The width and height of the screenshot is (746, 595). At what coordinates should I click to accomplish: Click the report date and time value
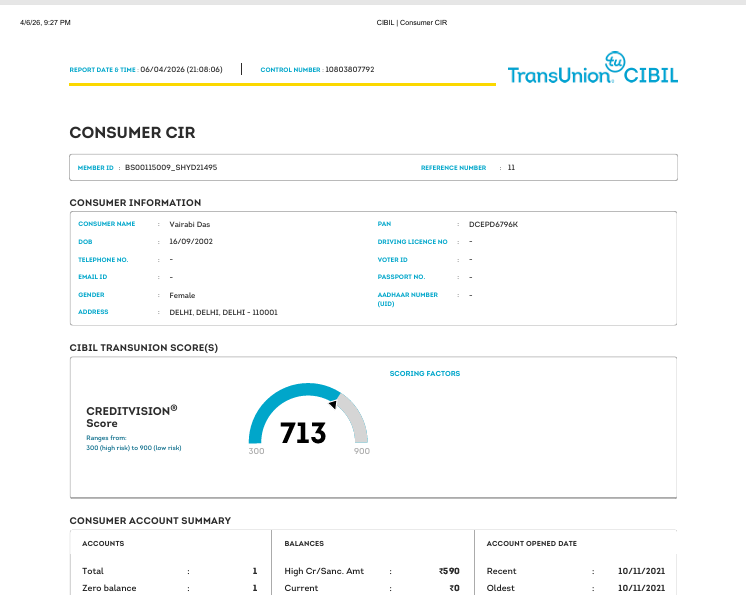click(181, 69)
